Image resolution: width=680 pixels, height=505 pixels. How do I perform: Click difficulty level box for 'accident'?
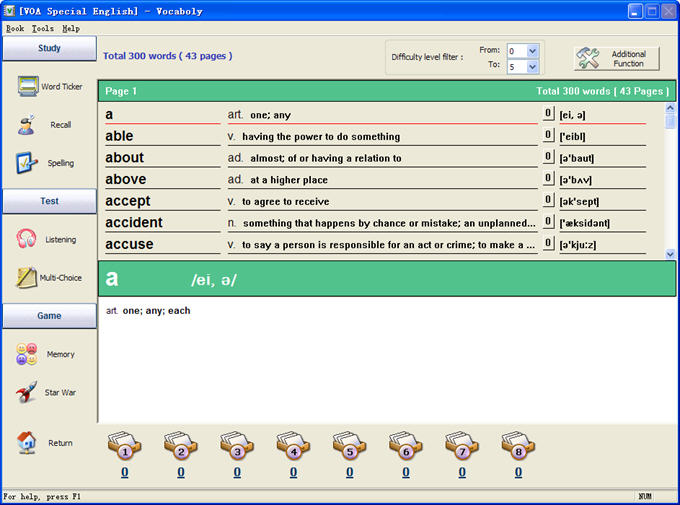(548, 222)
